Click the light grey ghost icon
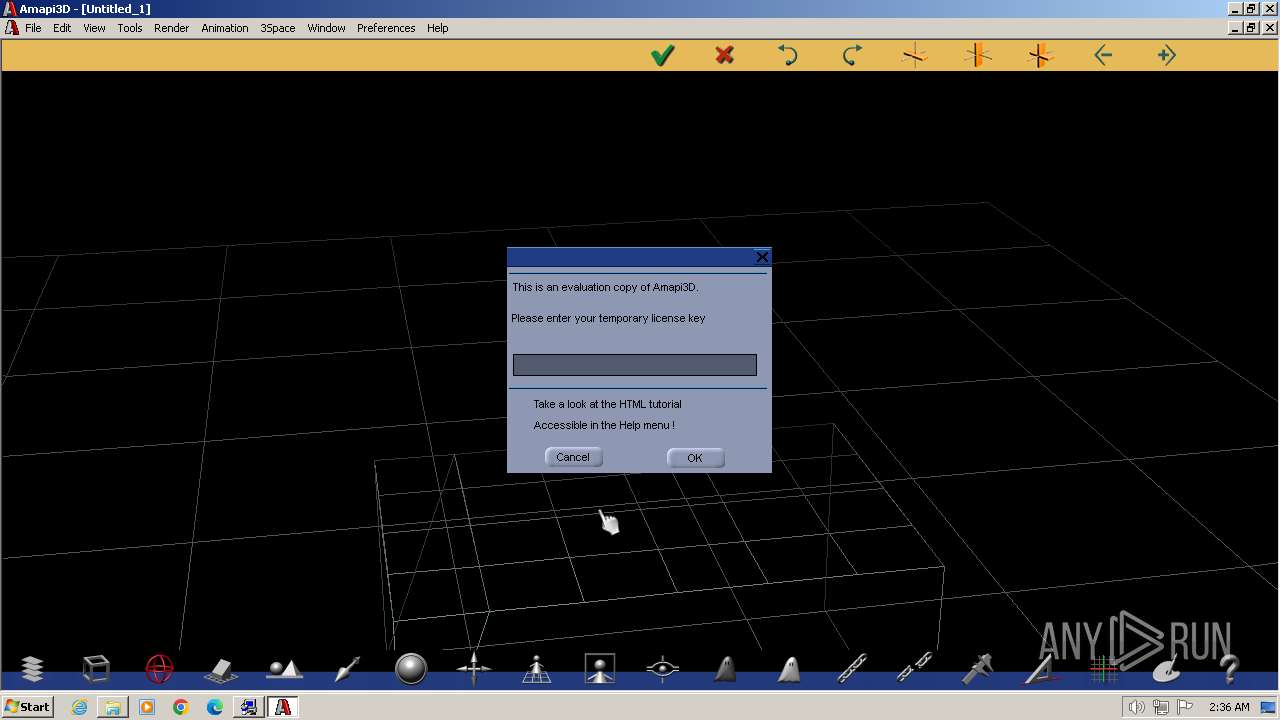Image resolution: width=1280 pixels, height=720 pixels. coord(789,669)
